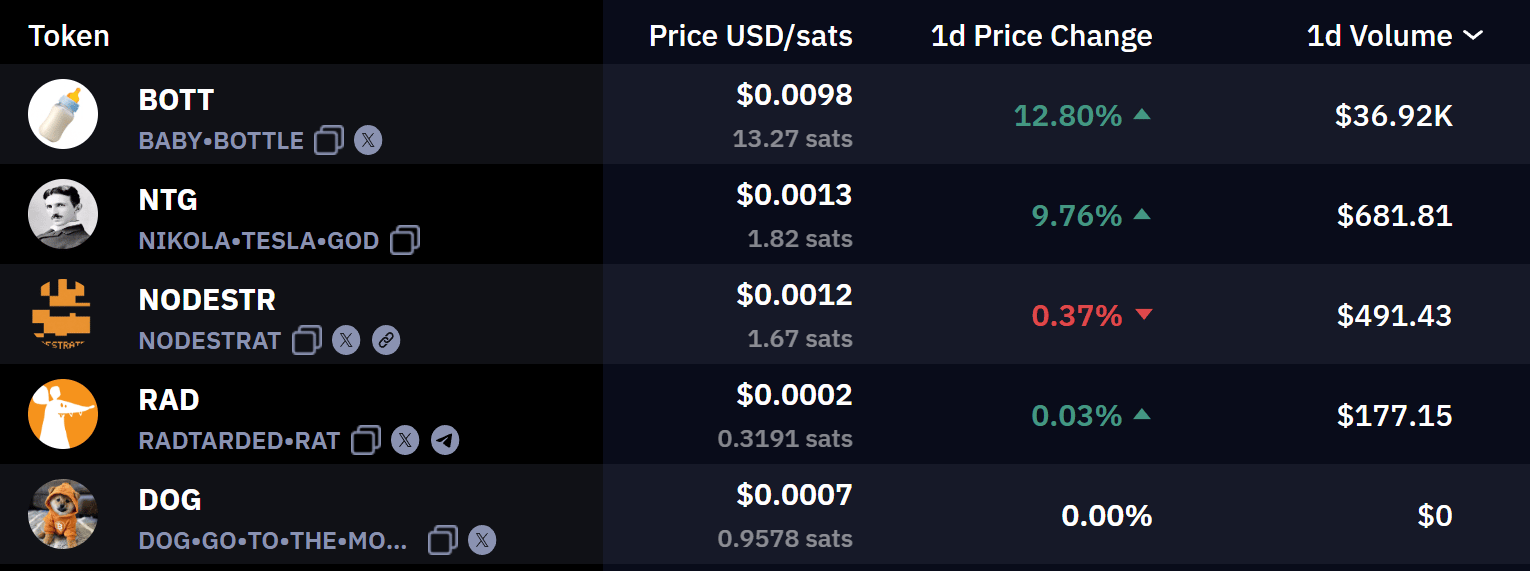The width and height of the screenshot is (1530, 571).
Task: Sort by 1d Volume chevron
Action: pyautogui.click(x=1473, y=36)
